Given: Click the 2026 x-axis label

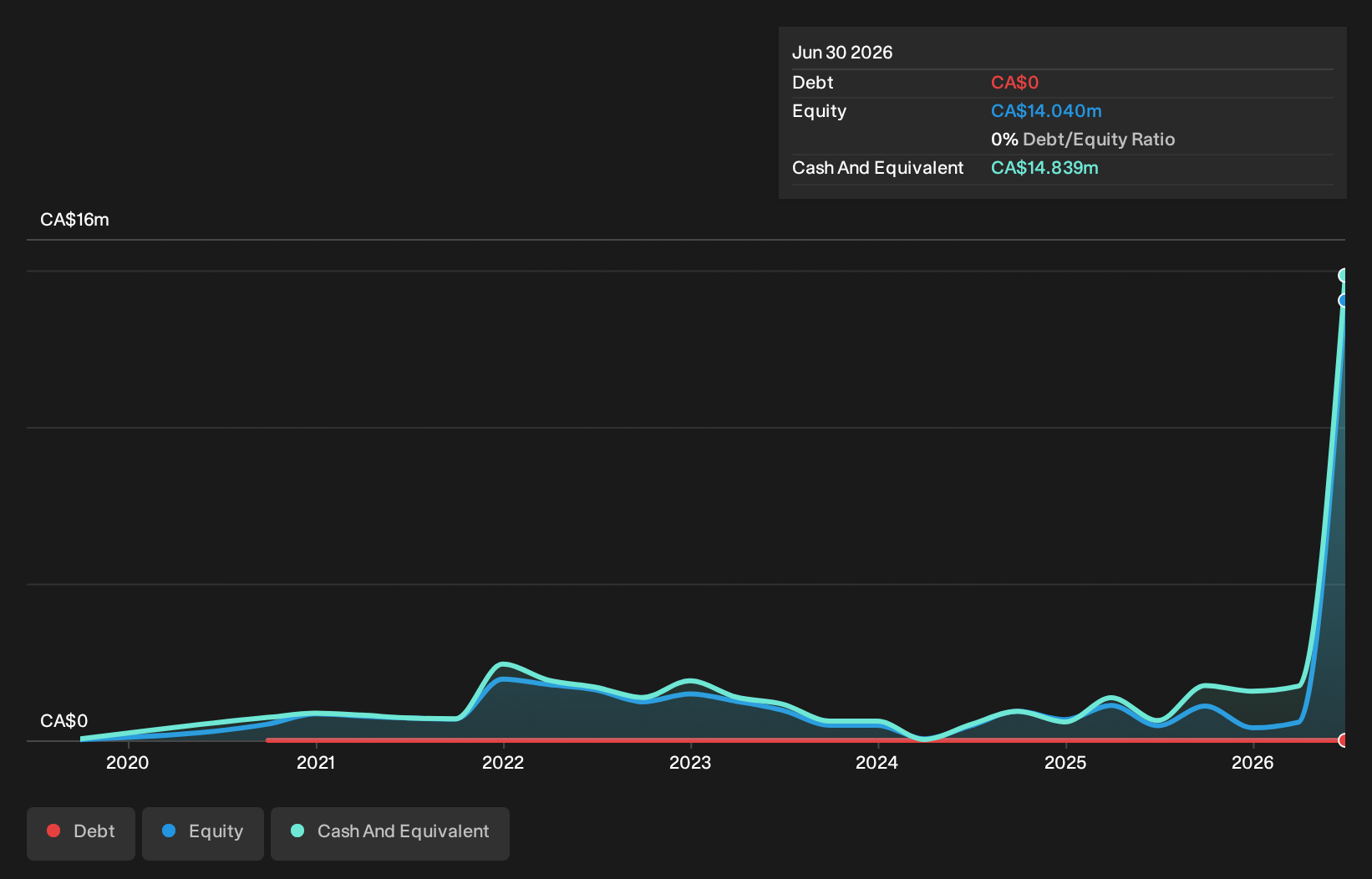Looking at the screenshot, I should [1253, 762].
